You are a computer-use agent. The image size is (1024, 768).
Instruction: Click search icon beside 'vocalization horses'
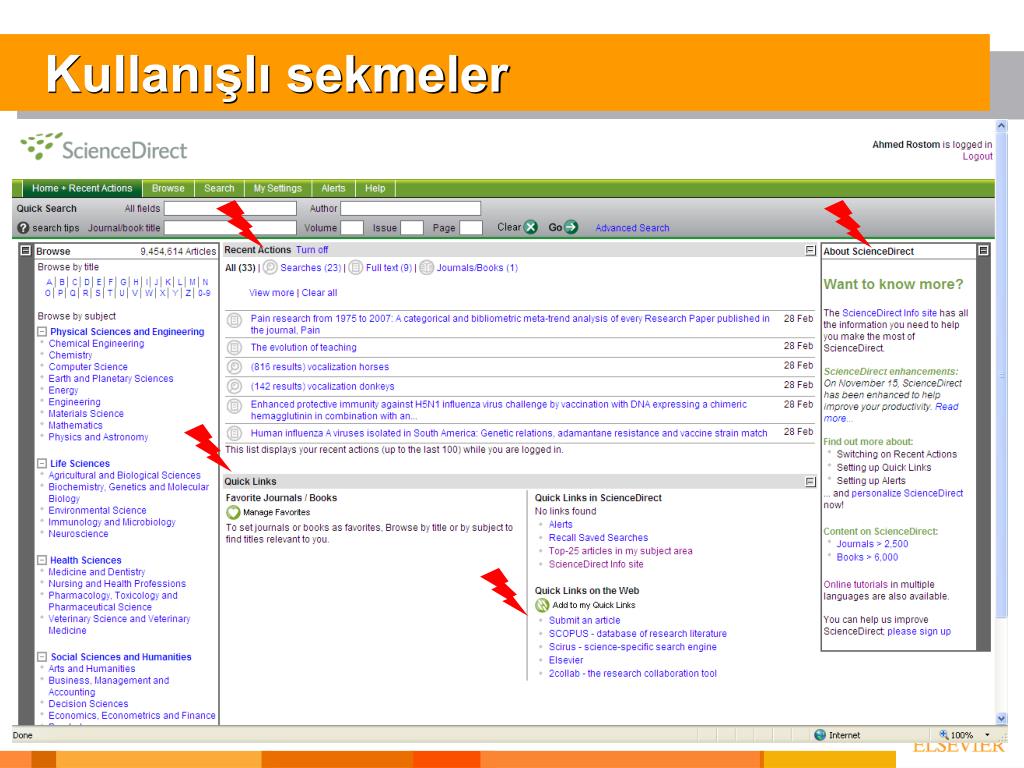click(234, 367)
